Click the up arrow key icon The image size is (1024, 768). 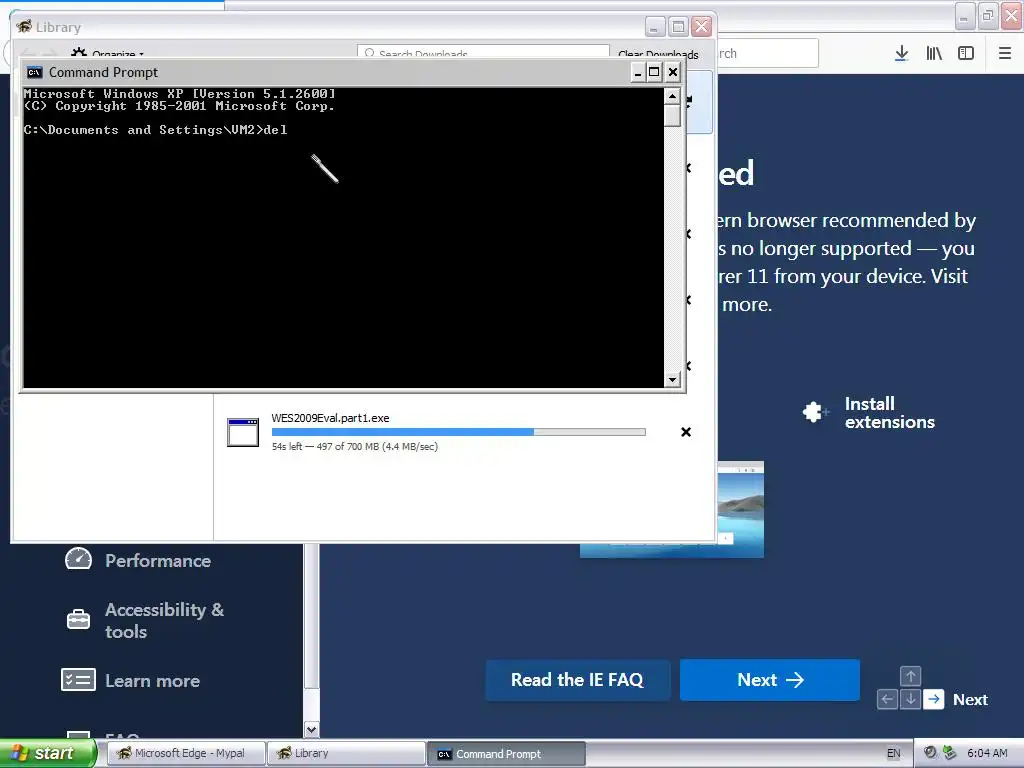910,677
